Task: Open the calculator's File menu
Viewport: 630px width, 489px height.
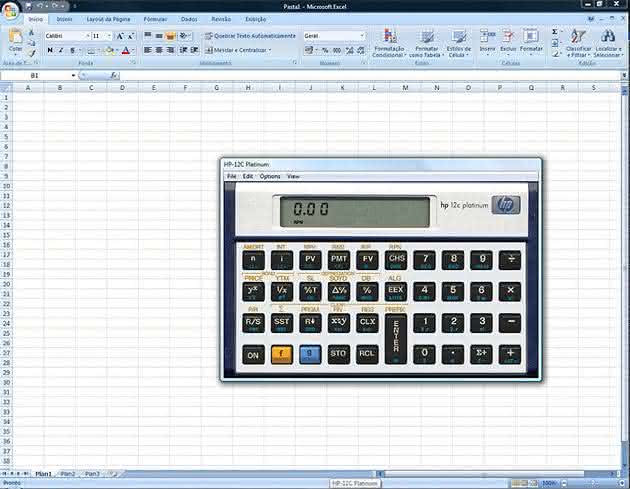Action: click(231, 176)
